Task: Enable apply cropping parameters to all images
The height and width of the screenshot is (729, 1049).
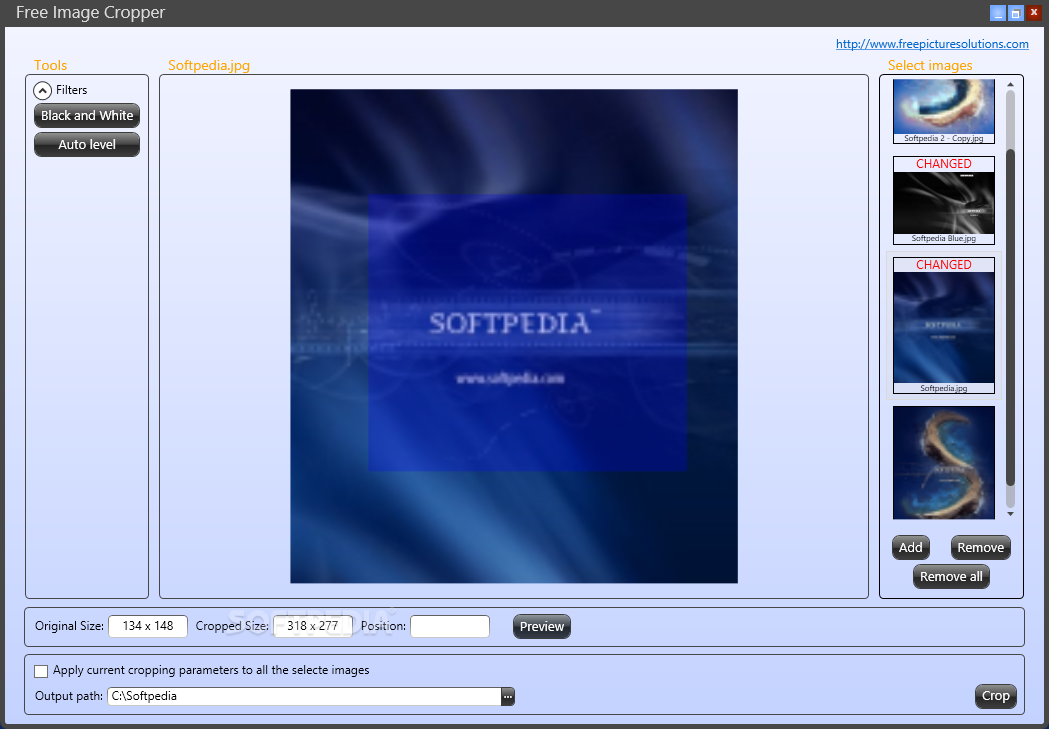Action: [x=41, y=671]
